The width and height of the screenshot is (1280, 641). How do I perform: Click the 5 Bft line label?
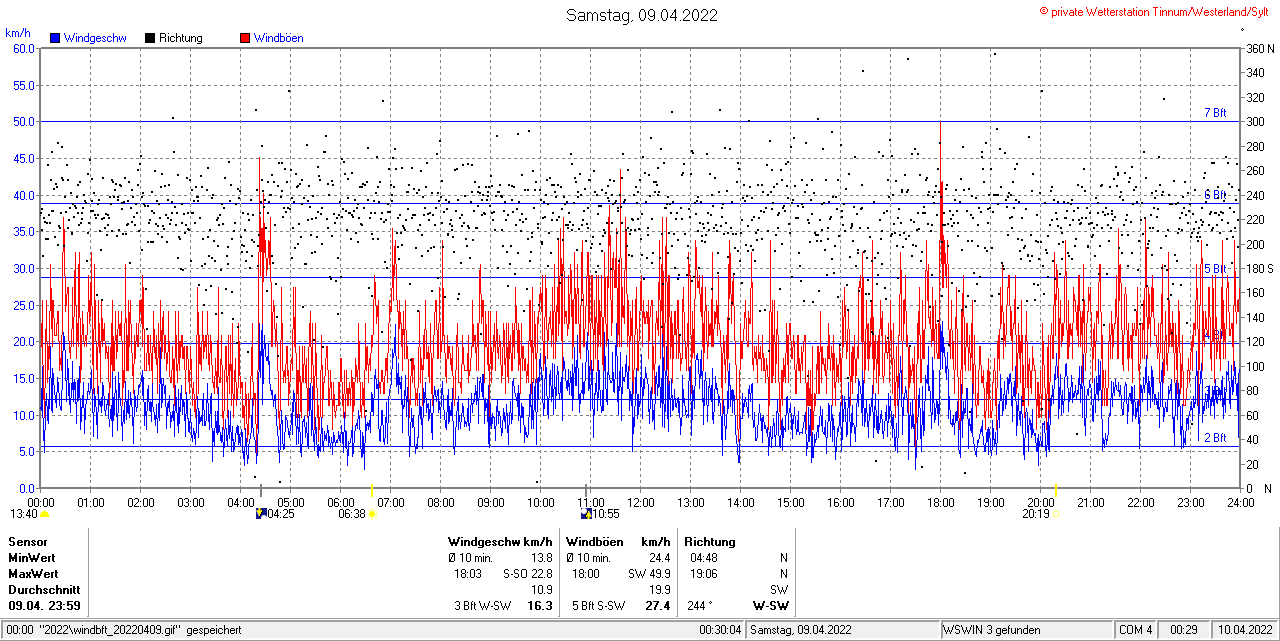(1215, 269)
